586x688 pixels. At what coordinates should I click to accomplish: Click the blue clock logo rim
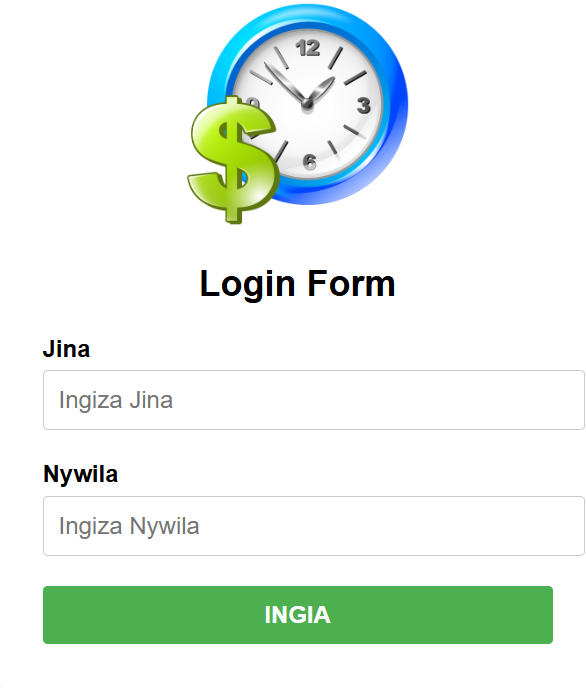click(397, 105)
